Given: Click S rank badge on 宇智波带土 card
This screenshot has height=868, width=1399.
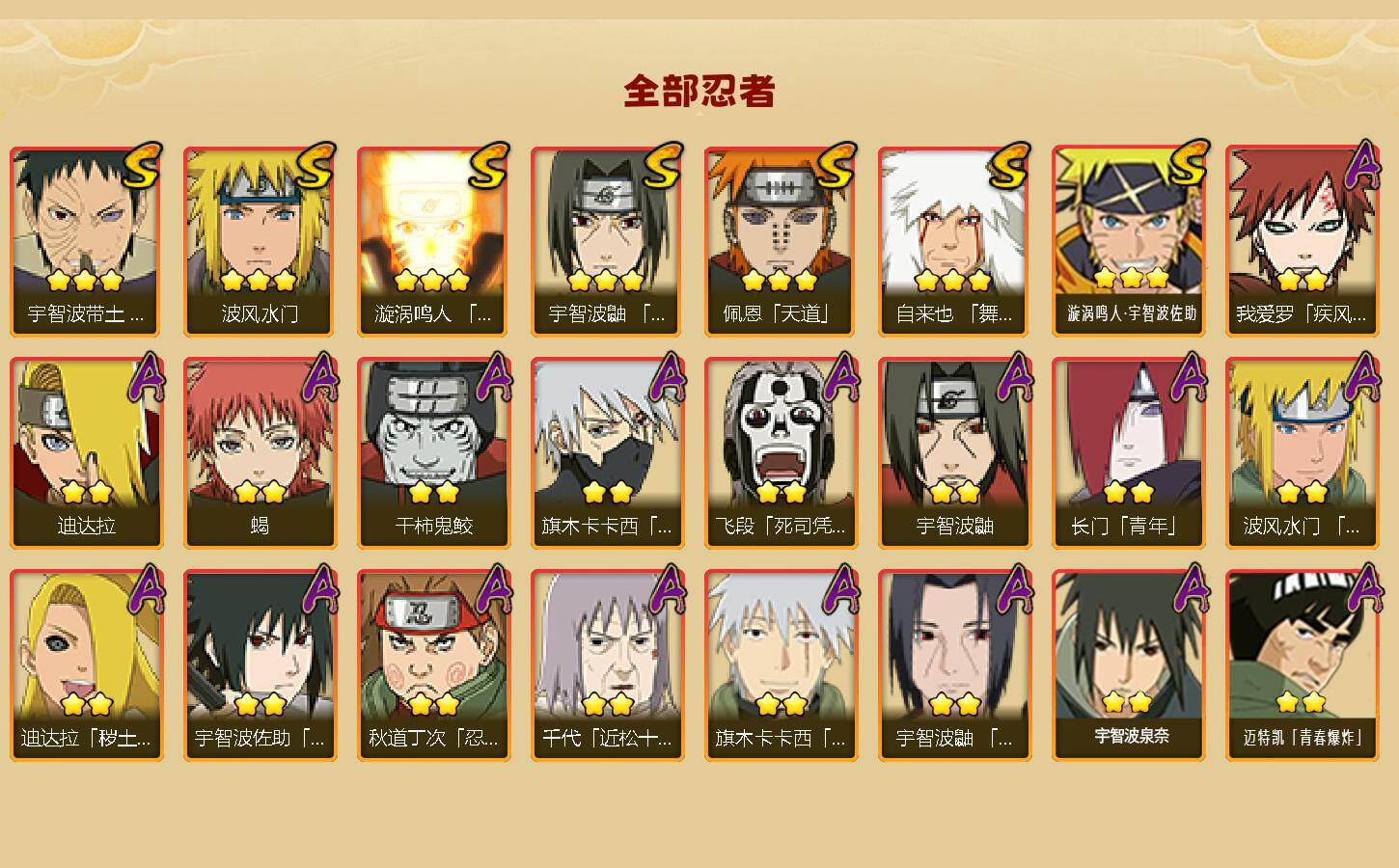Looking at the screenshot, I should pyautogui.click(x=141, y=166).
